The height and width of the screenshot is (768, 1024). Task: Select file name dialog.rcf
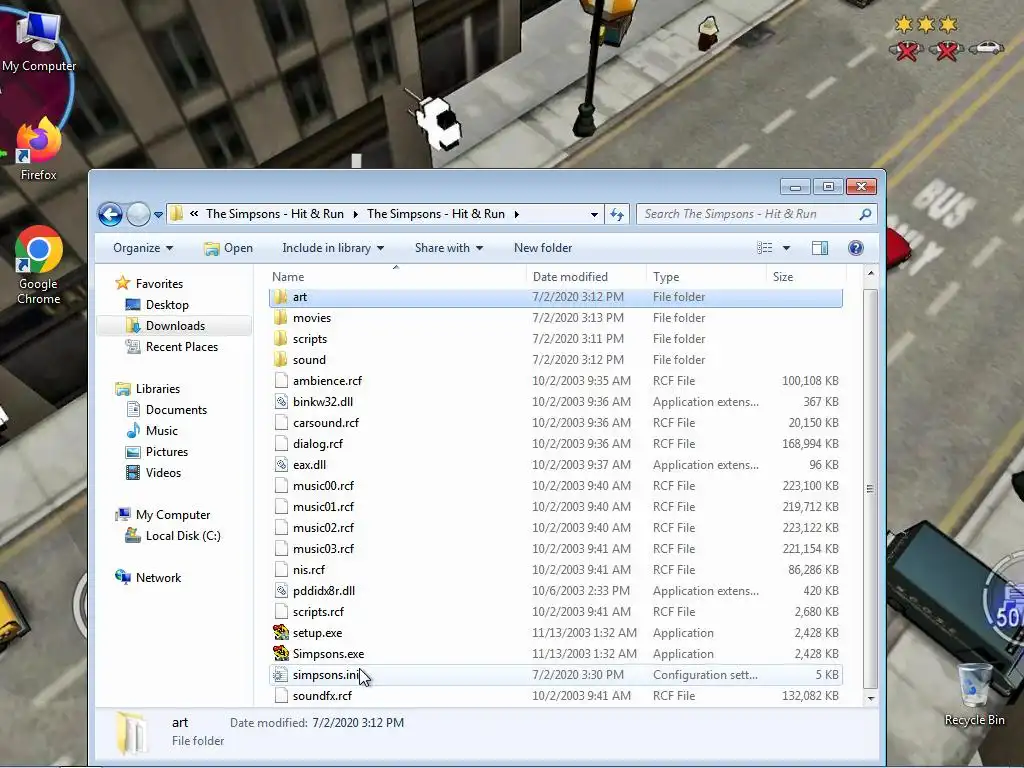click(318, 444)
